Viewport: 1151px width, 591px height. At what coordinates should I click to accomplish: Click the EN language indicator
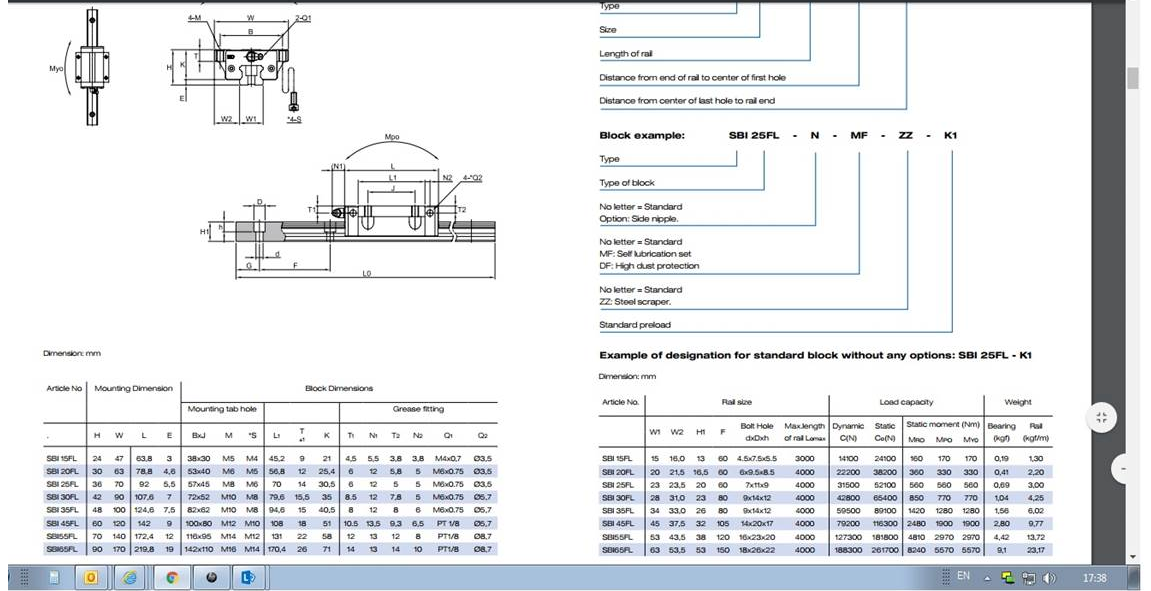click(x=964, y=576)
